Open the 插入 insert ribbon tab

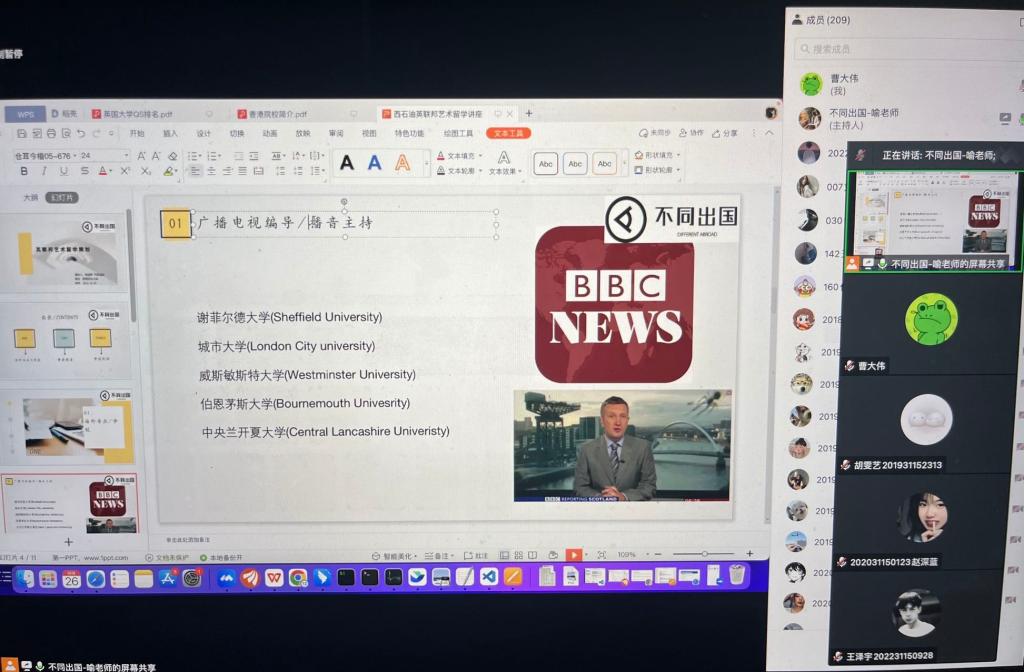(170, 133)
